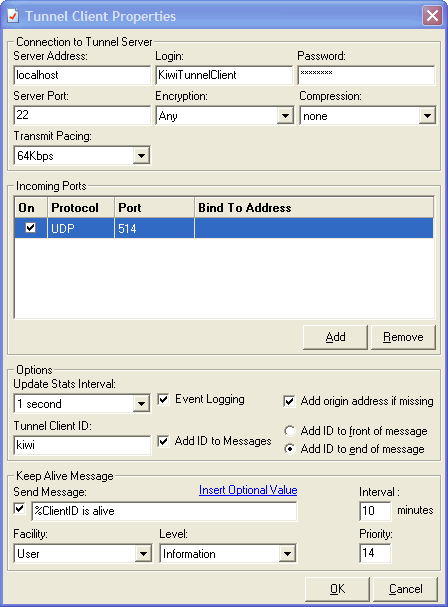Click the Bind To Address column header
This screenshot has height=607, width=448.
pyautogui.click(x=314, y=208)
